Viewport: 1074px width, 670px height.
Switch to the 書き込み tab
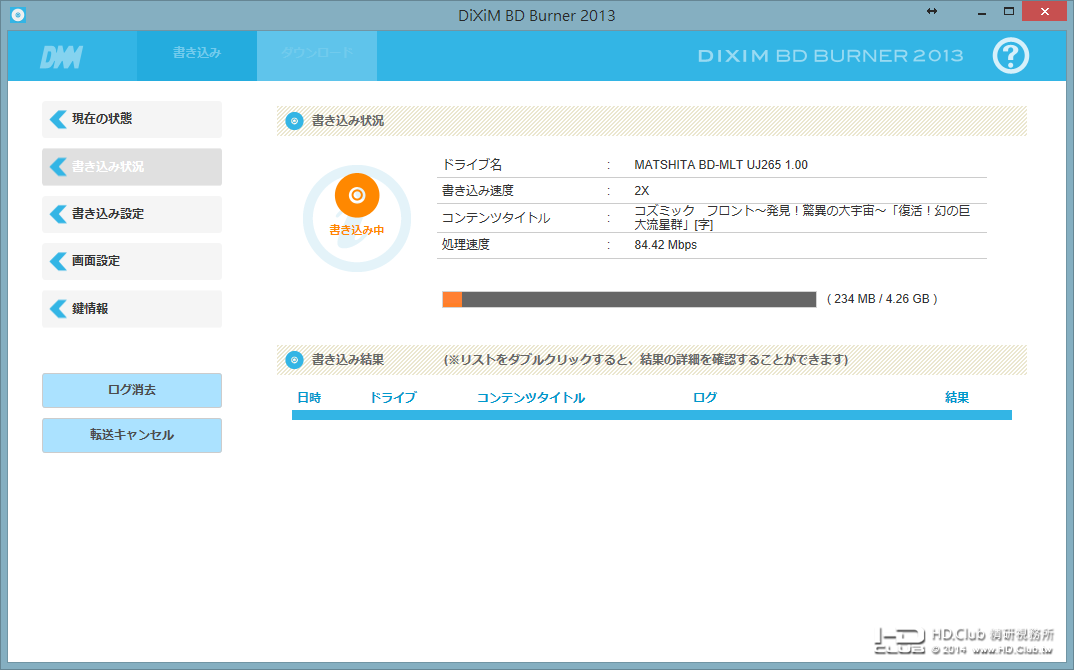(x=197, y=55)
